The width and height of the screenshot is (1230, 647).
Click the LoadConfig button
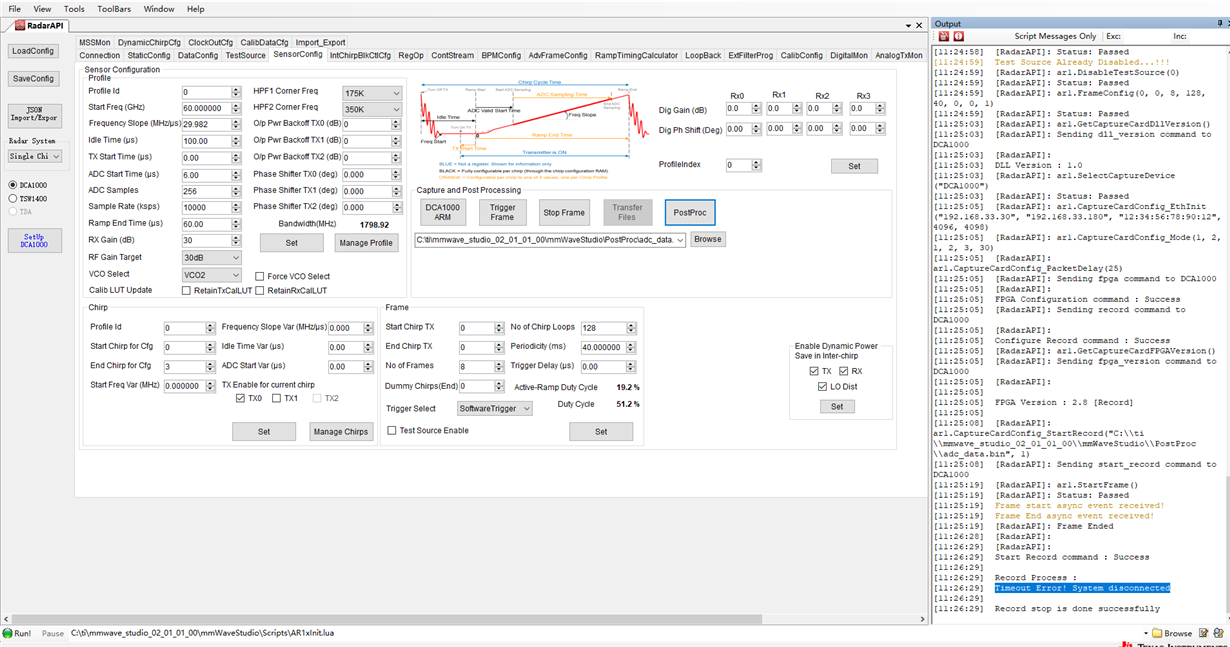(x=34, y=51)
